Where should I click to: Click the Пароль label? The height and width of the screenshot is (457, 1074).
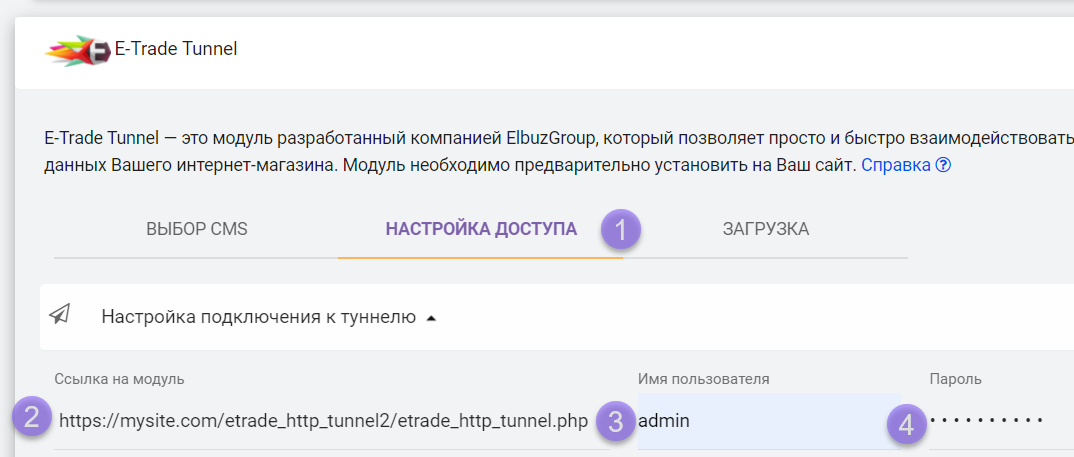pyautogui.click(x=955, y=379)
